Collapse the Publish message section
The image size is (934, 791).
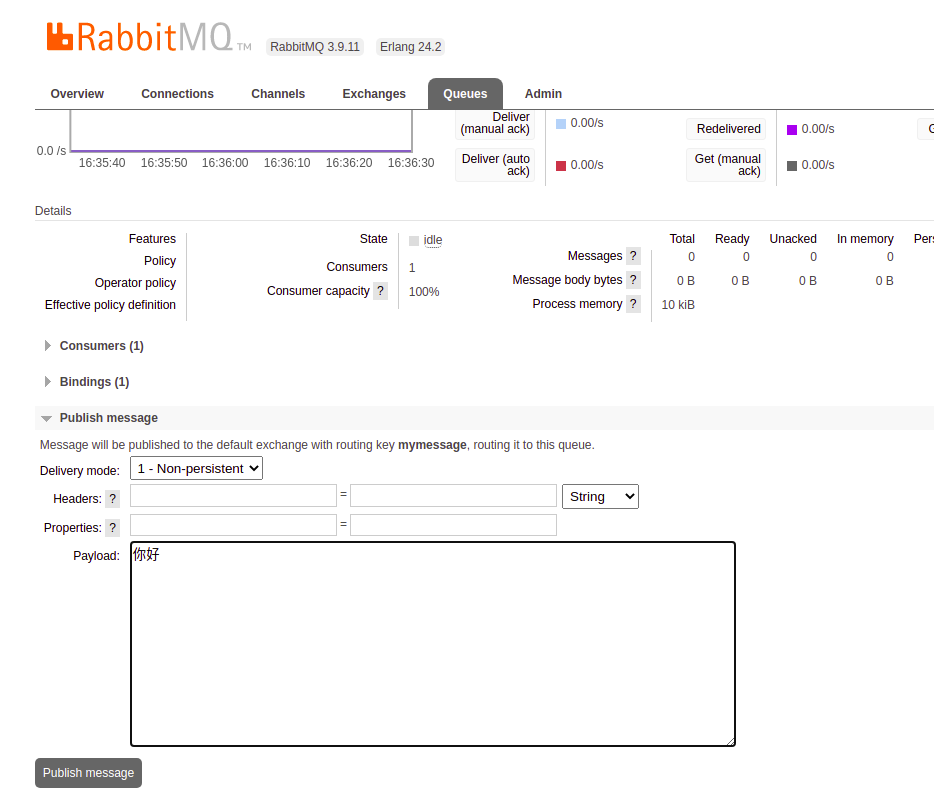pos(108,418)
